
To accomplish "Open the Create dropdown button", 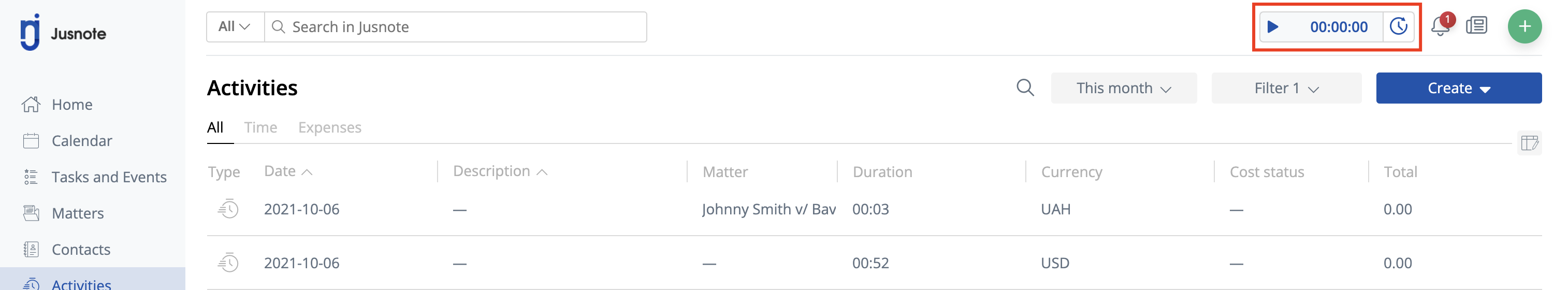I will pyautogui.click(x=1458, y=89).
